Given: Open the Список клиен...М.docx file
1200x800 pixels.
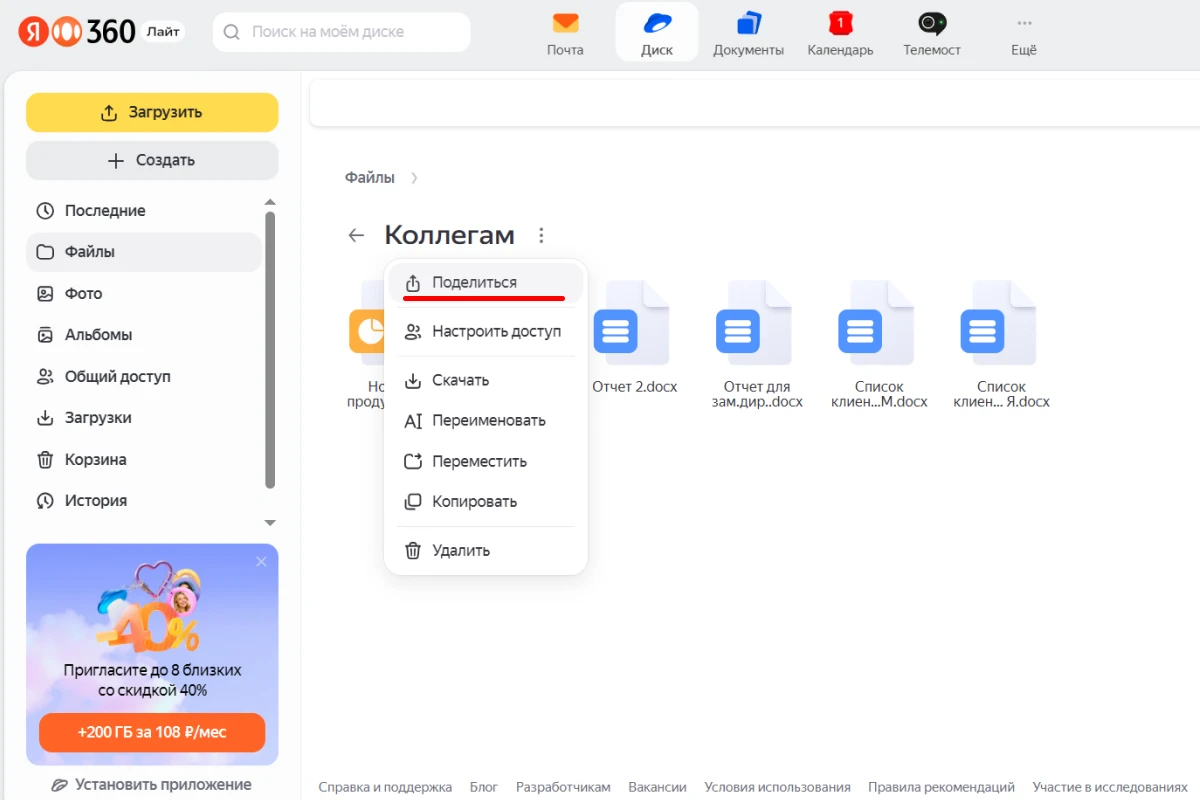Looking at the screenshot, I should pyautogui.click(x=879, y=344).
